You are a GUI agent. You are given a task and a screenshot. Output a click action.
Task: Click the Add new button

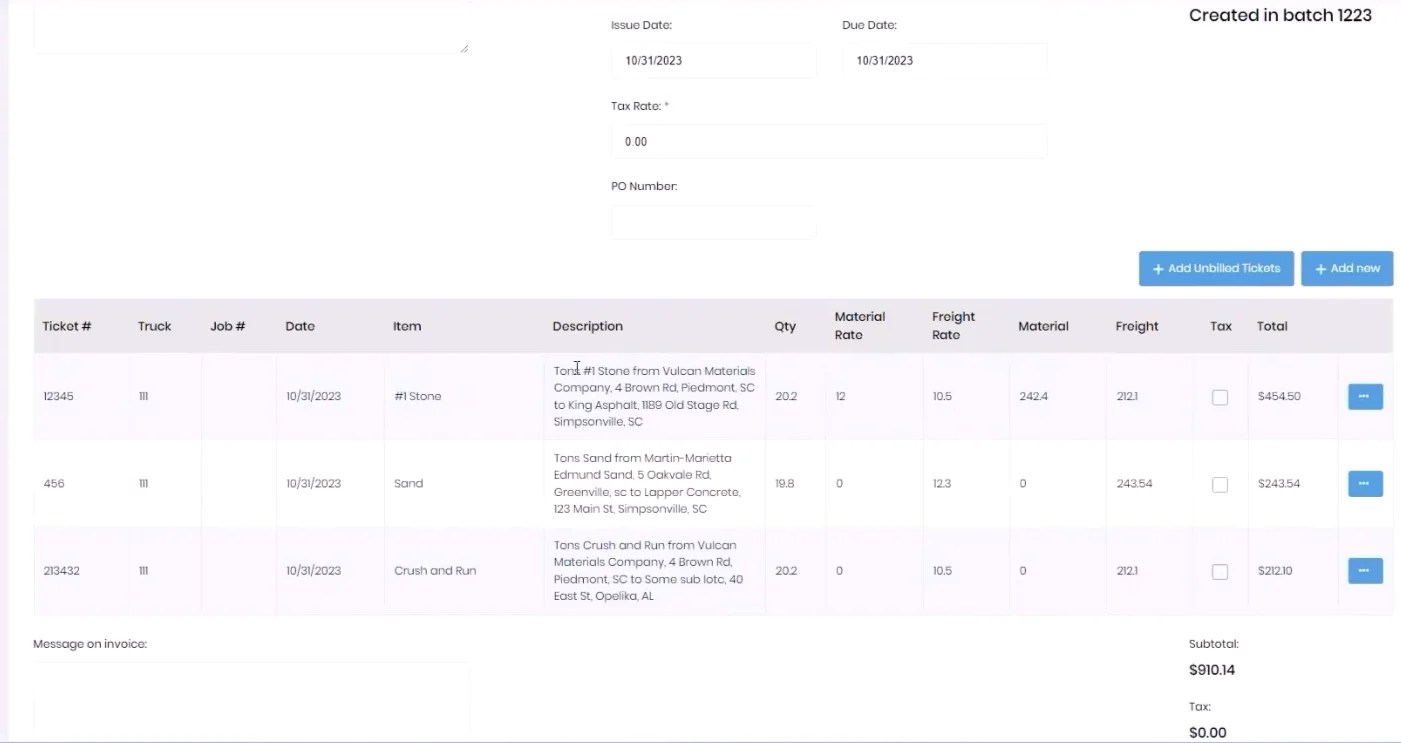coord(1347,268)
